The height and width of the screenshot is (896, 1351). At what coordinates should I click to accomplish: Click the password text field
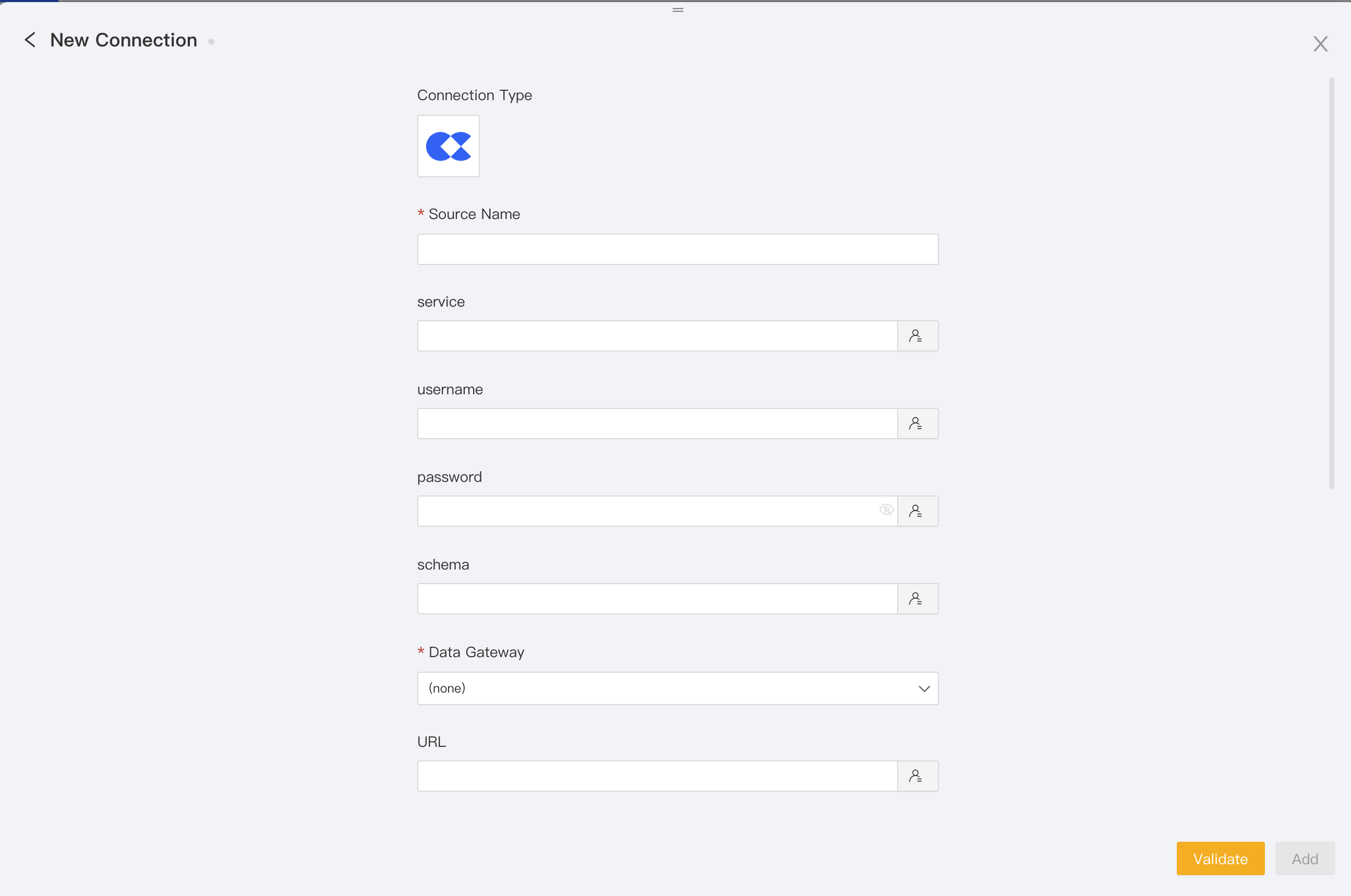[x=646, y=511]
